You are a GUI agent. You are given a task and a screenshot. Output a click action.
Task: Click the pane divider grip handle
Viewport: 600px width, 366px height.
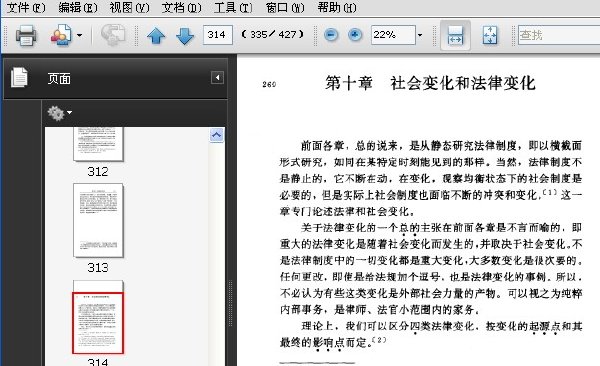[230, 303]
